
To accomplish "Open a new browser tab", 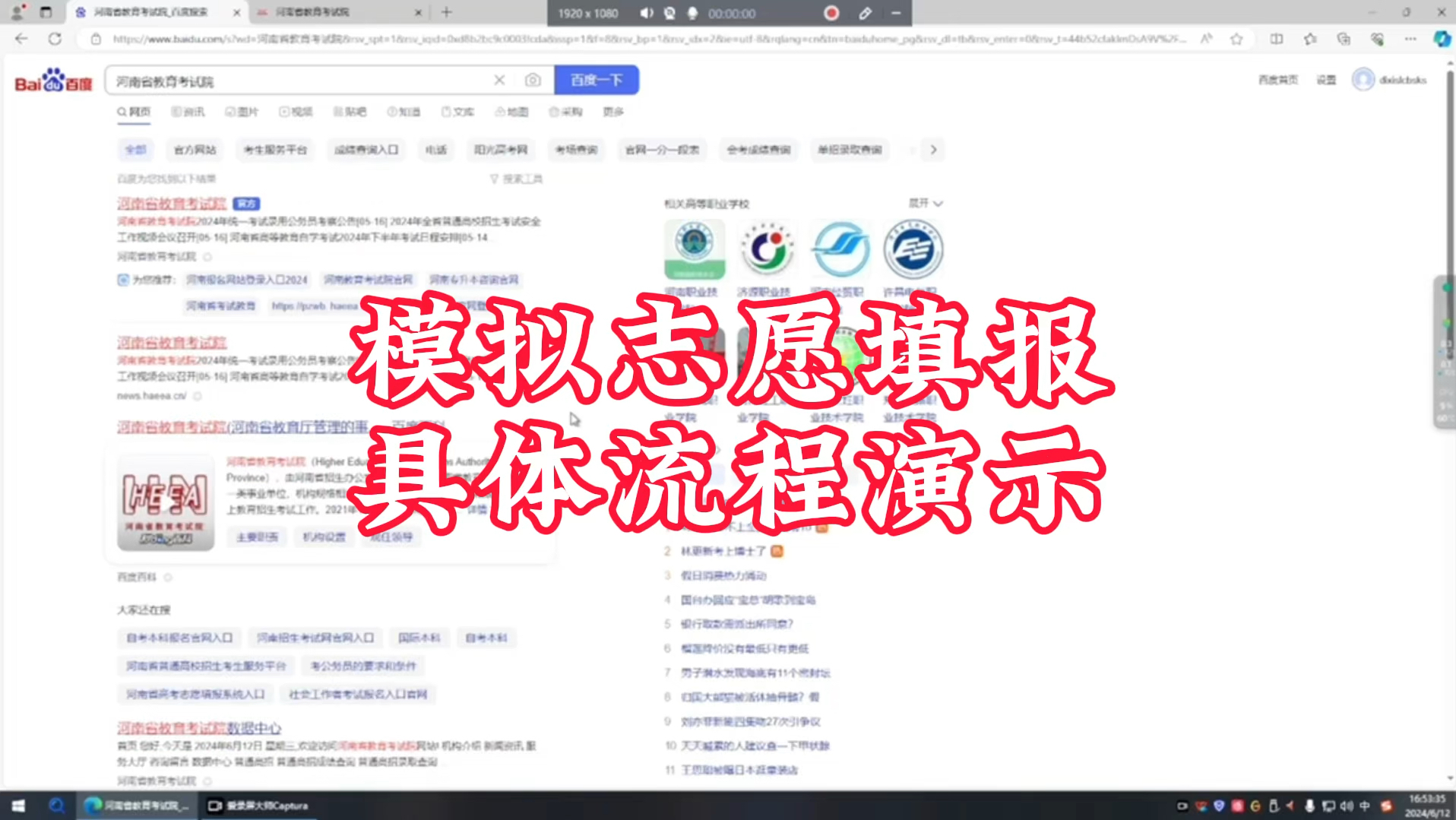I will 447,12.
